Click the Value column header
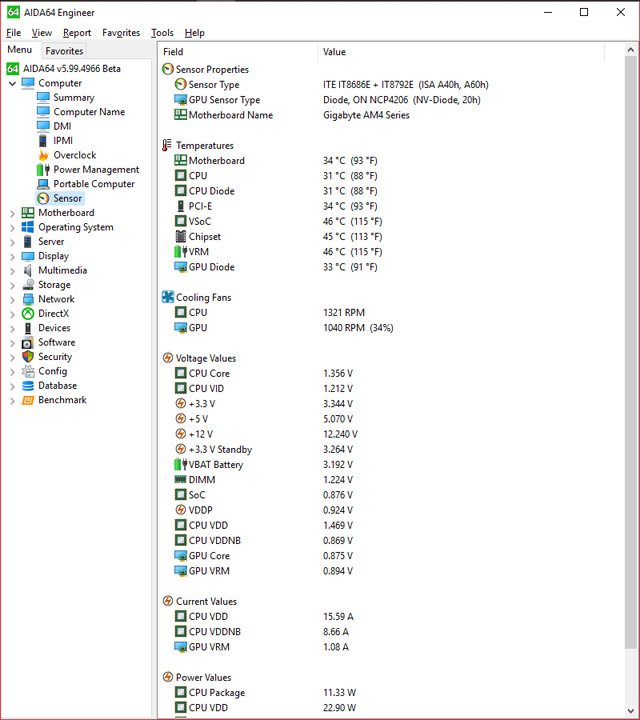 coord(460,52)
